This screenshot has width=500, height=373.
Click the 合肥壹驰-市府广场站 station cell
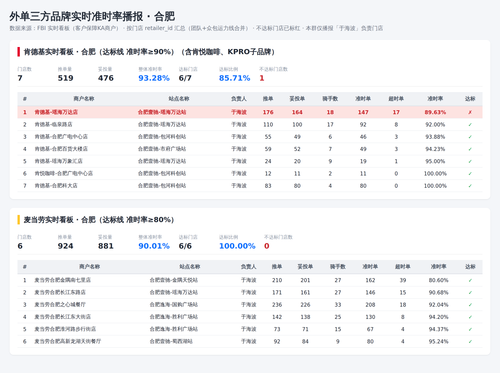click(162, 149)
